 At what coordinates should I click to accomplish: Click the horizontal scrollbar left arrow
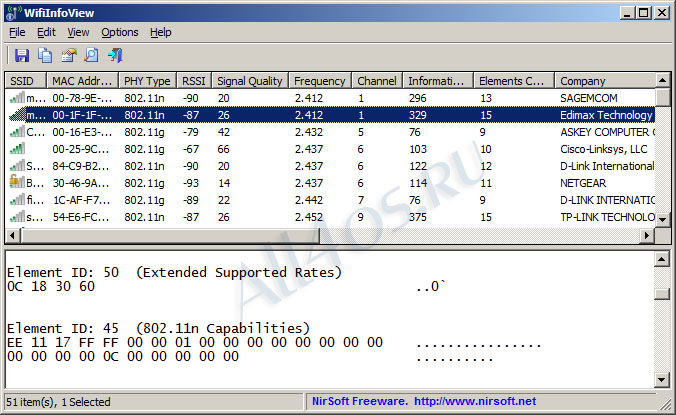(13, 236)
